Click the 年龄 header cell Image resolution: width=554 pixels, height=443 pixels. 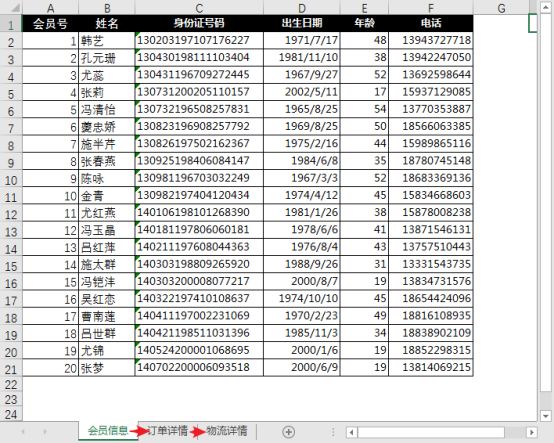pos(364,23)
